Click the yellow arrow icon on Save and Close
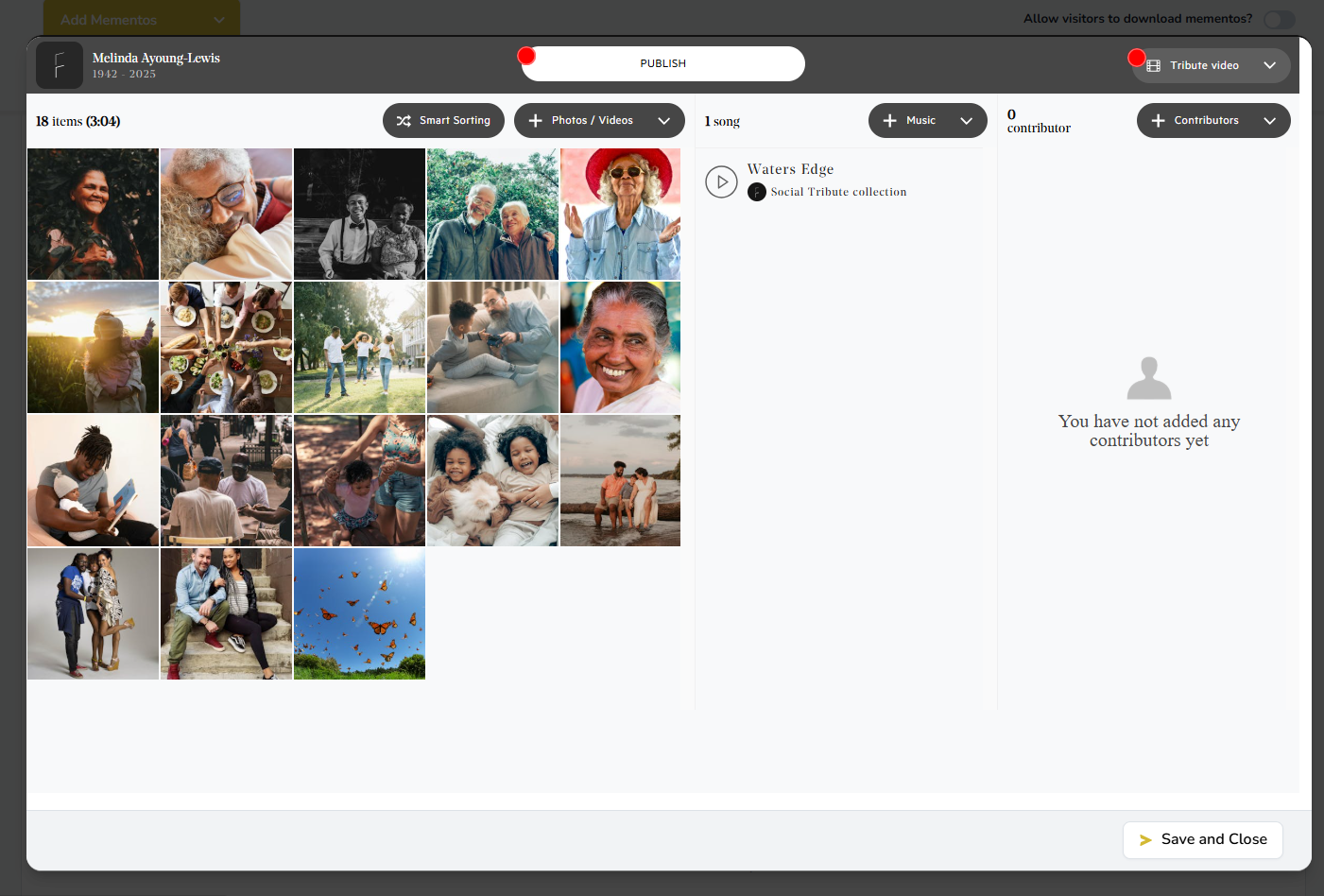Screen dimensions: 1324x896 [x=1145, y=840]
